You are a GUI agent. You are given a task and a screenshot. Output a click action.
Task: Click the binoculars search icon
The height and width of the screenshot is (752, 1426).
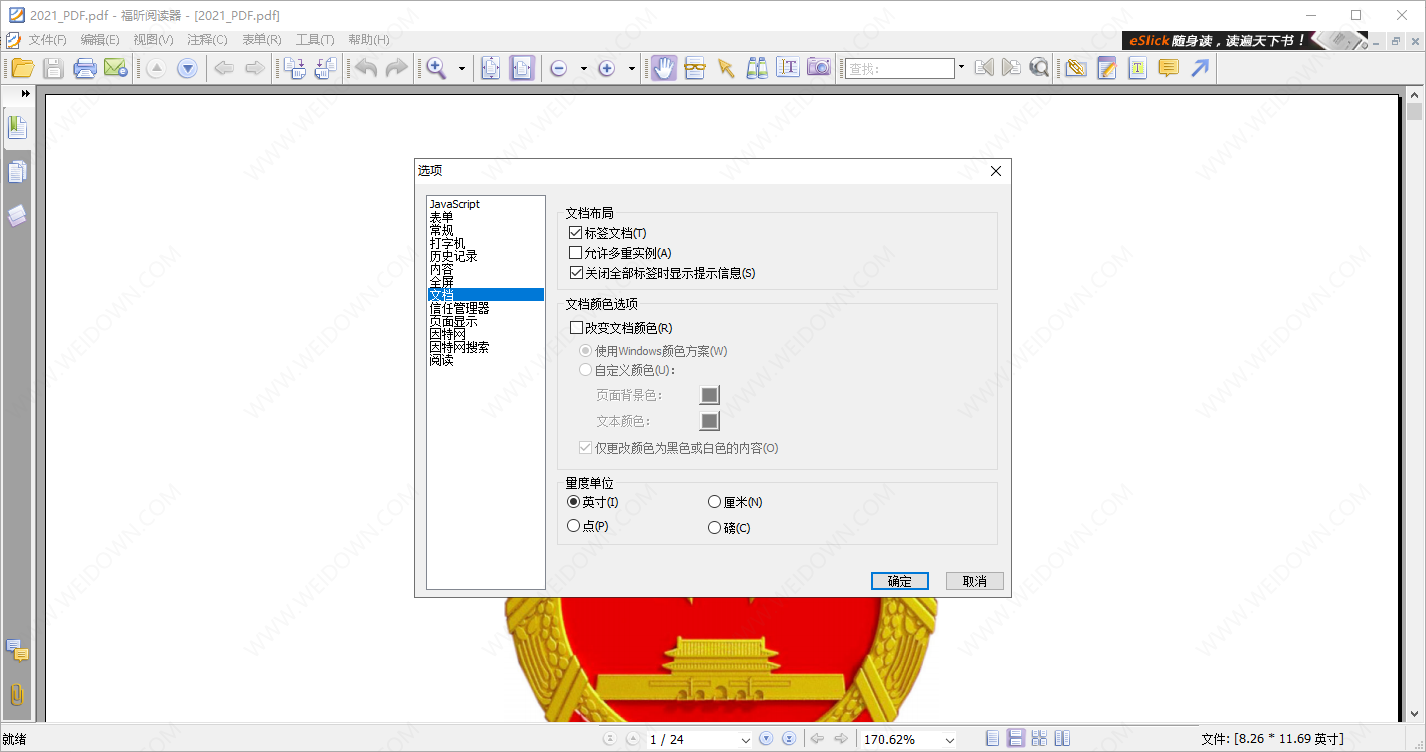(757, 68)
